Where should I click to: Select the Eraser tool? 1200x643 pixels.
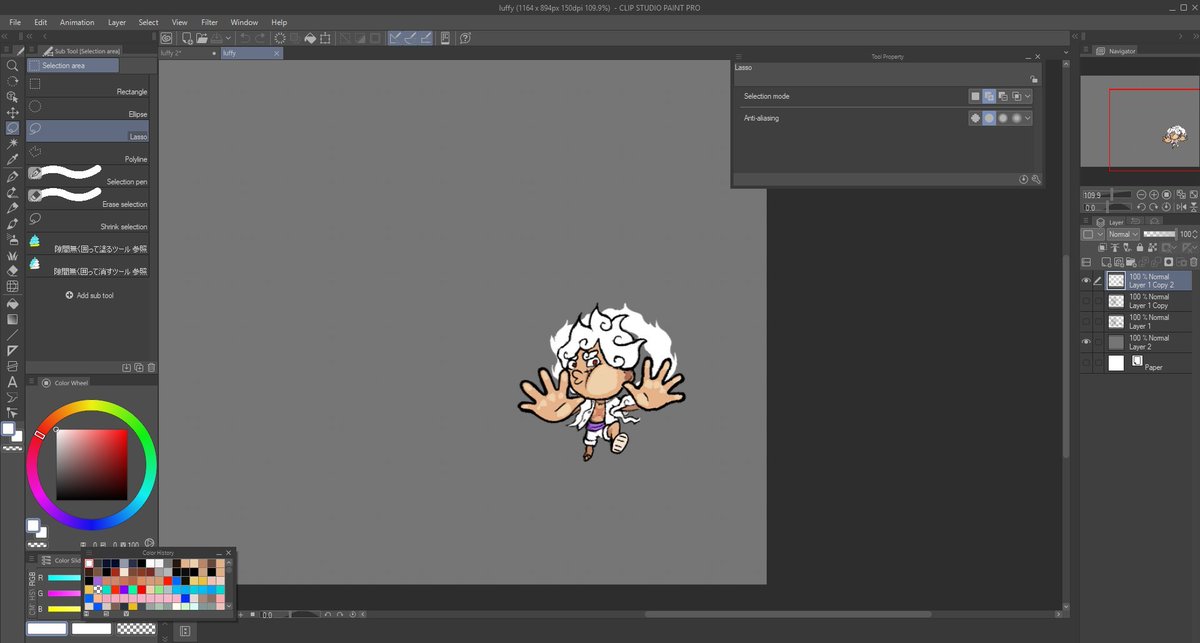tap(13, 271)
